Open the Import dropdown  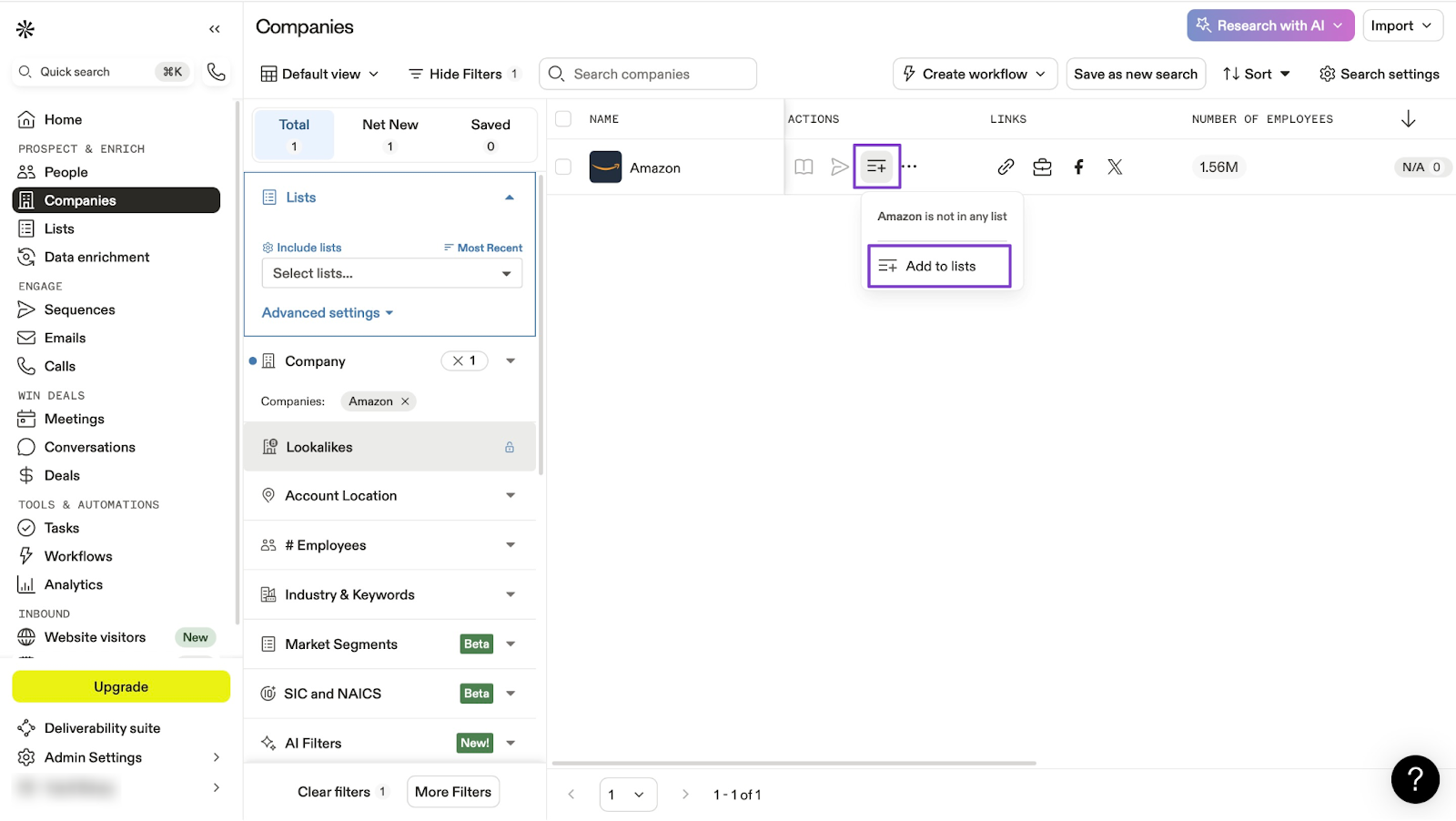[x=1402, y=26]
